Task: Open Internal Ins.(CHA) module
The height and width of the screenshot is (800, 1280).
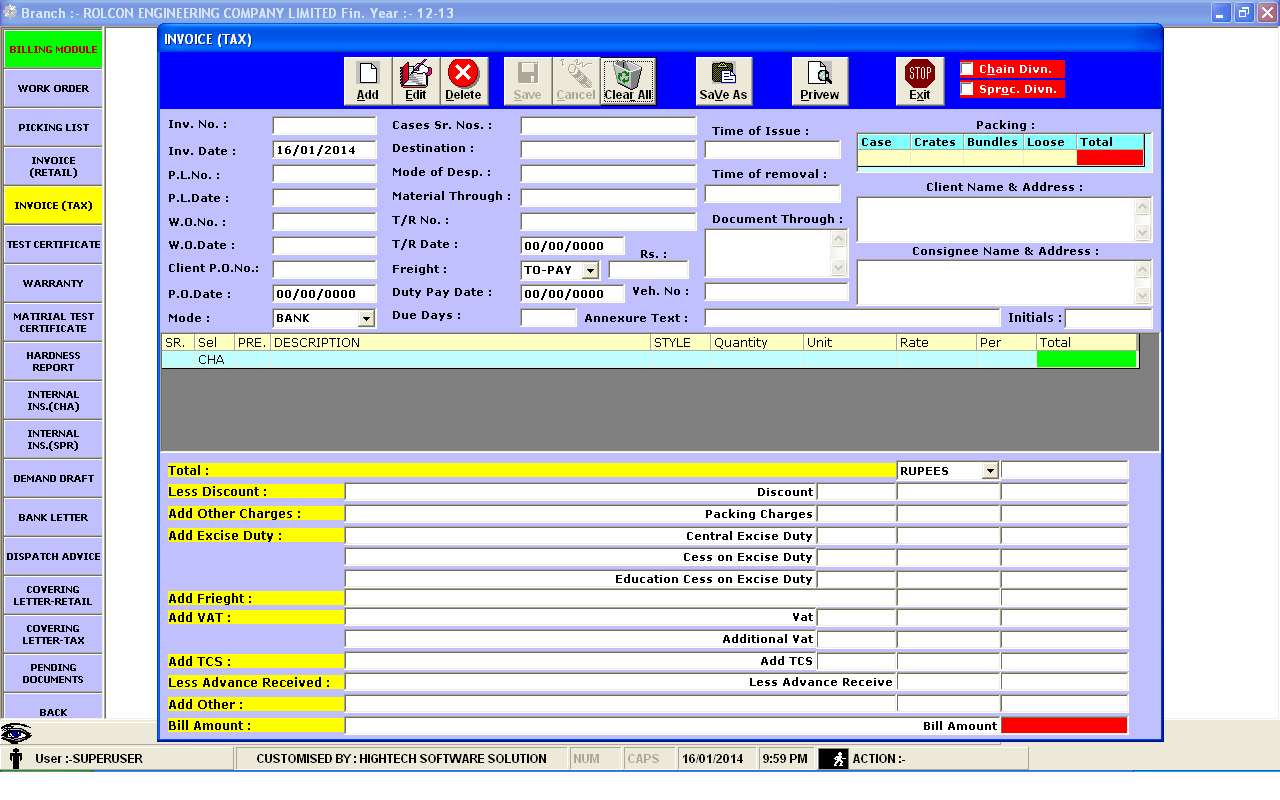Action: pos(53,401)
